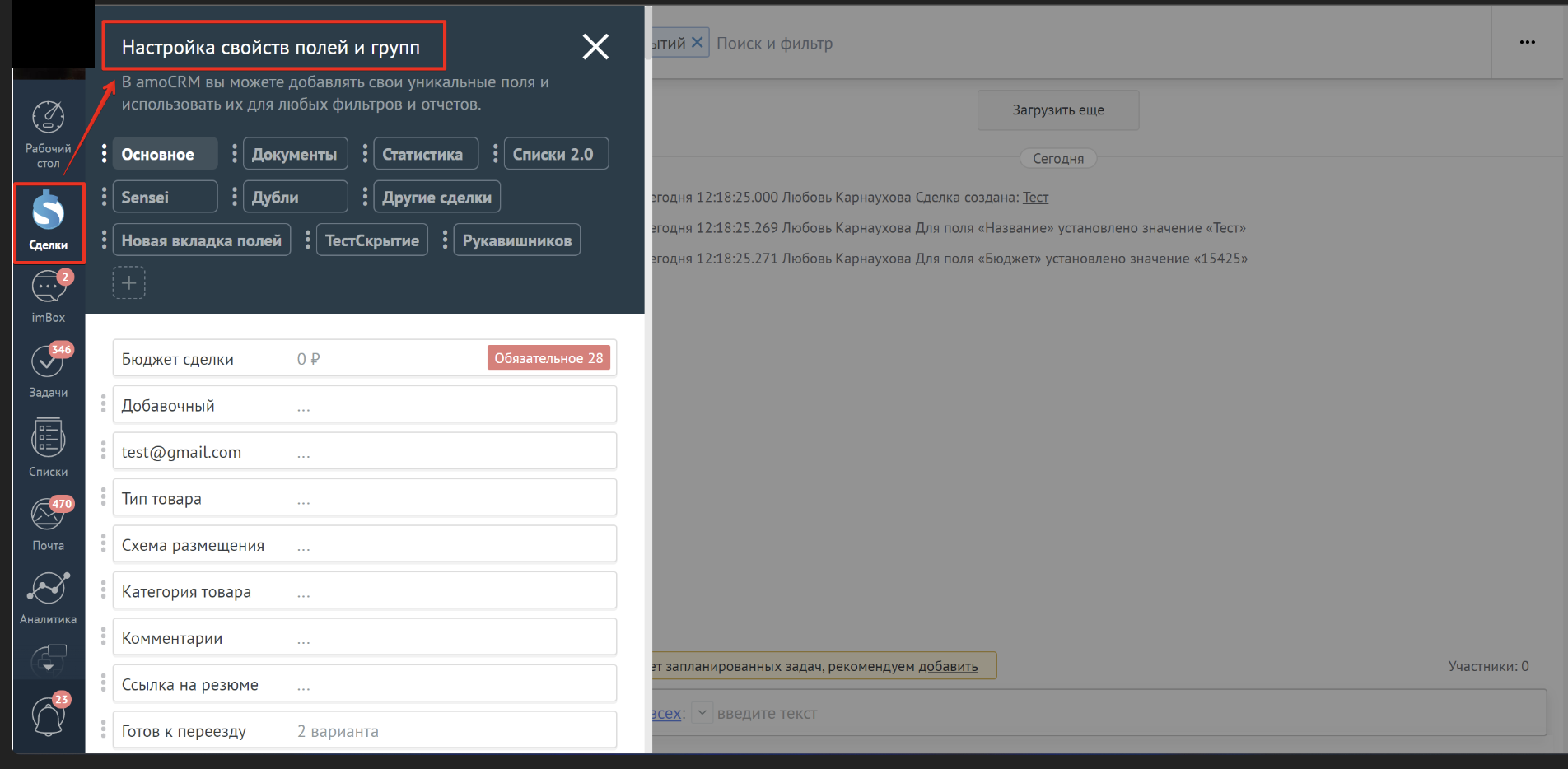Screen dimensions: 1568x769
Task: Open the Готов к переезду field row
Action: coord(365,730)
